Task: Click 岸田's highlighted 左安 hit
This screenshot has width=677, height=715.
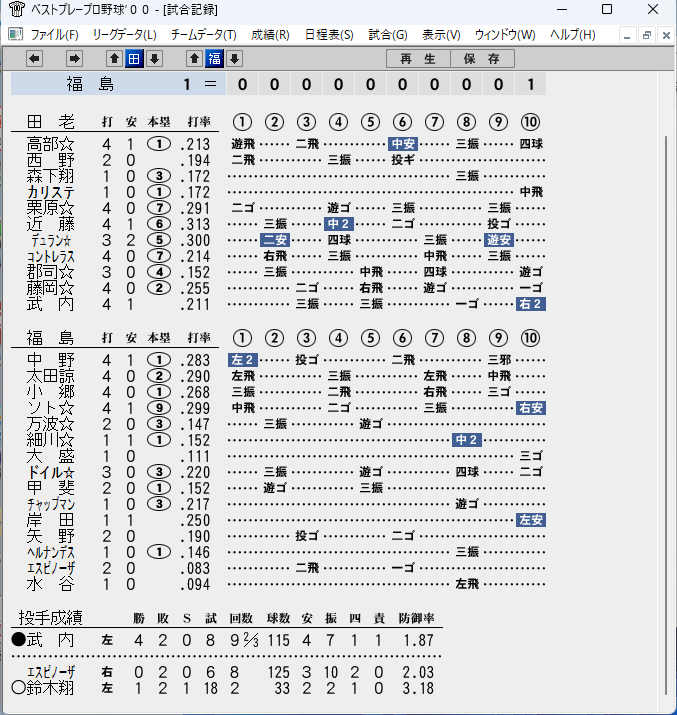Action: tap(531, 520)
